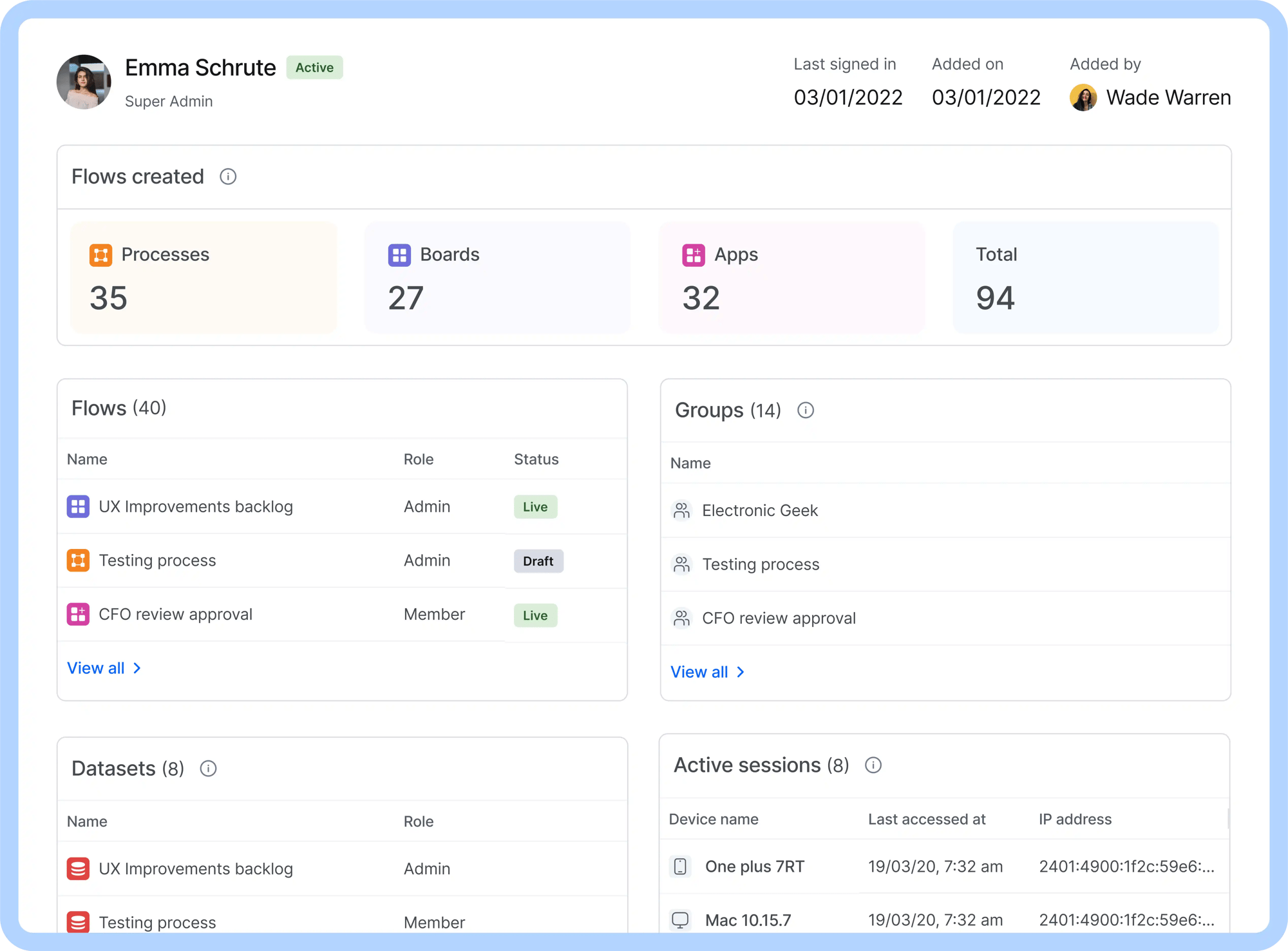Click the Super Admin role text
The width and height of the screenshot is (1288, 951).
point(169,101)
